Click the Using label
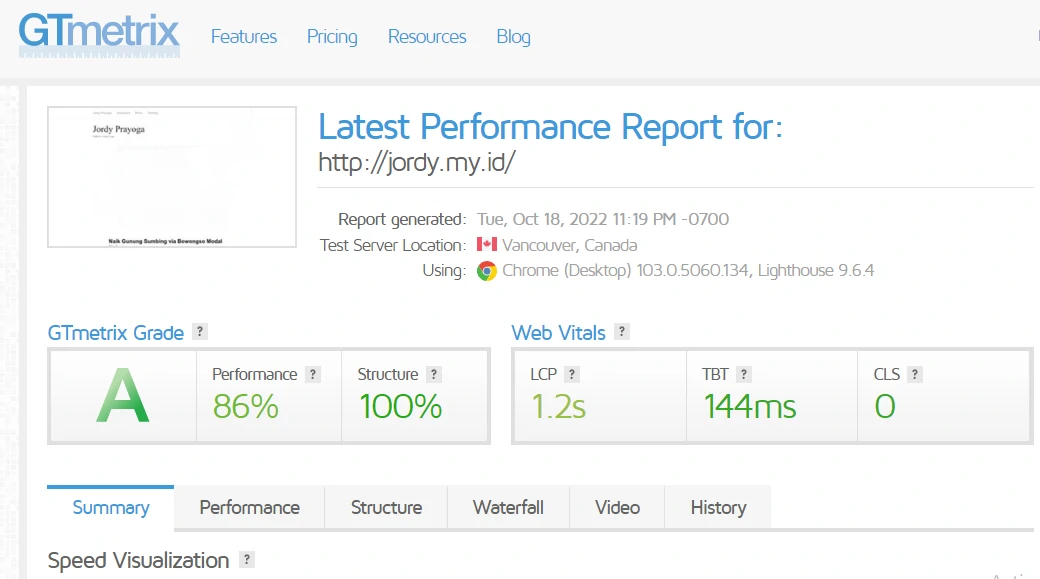This screenshot has width=1040, height=579. [x=444, y=271]
